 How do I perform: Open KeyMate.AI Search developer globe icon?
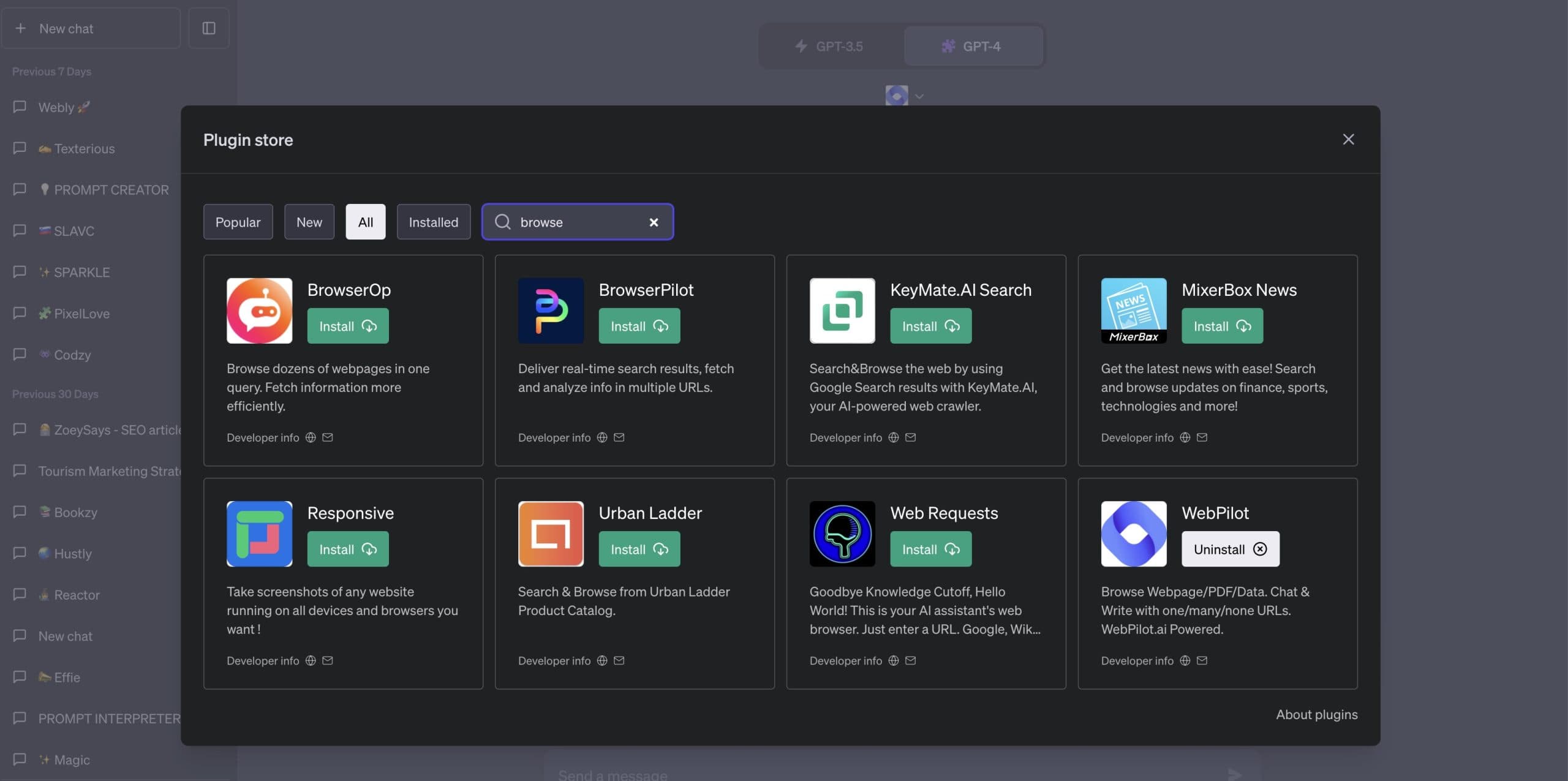point(894,437)
